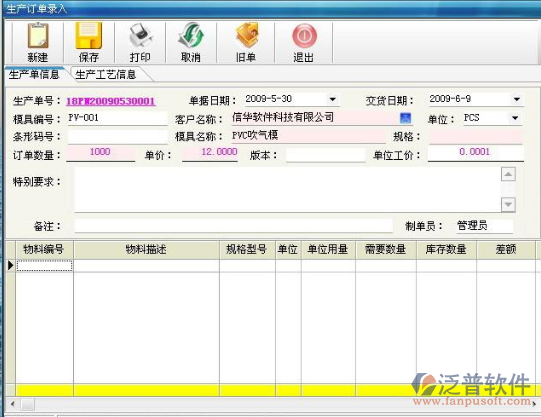Click the 备注 remarks input field
This screenshot has height=417, width=541.
234,226
